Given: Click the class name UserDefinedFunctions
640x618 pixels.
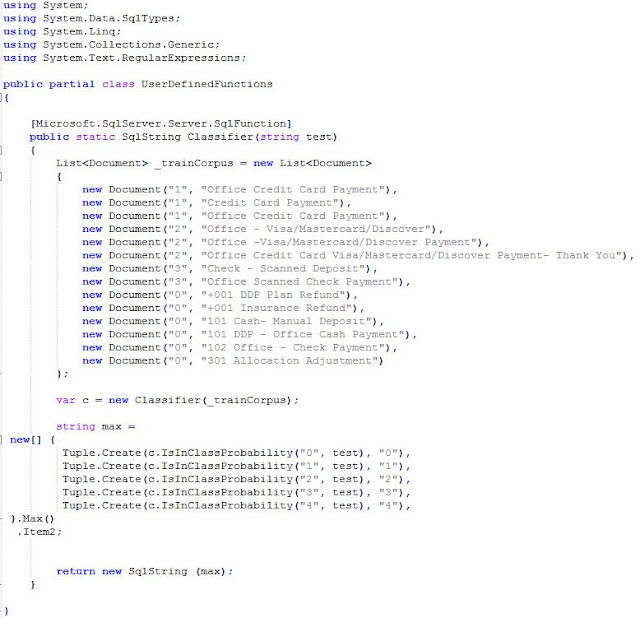Looking at the screenshot, I should 207,84.
